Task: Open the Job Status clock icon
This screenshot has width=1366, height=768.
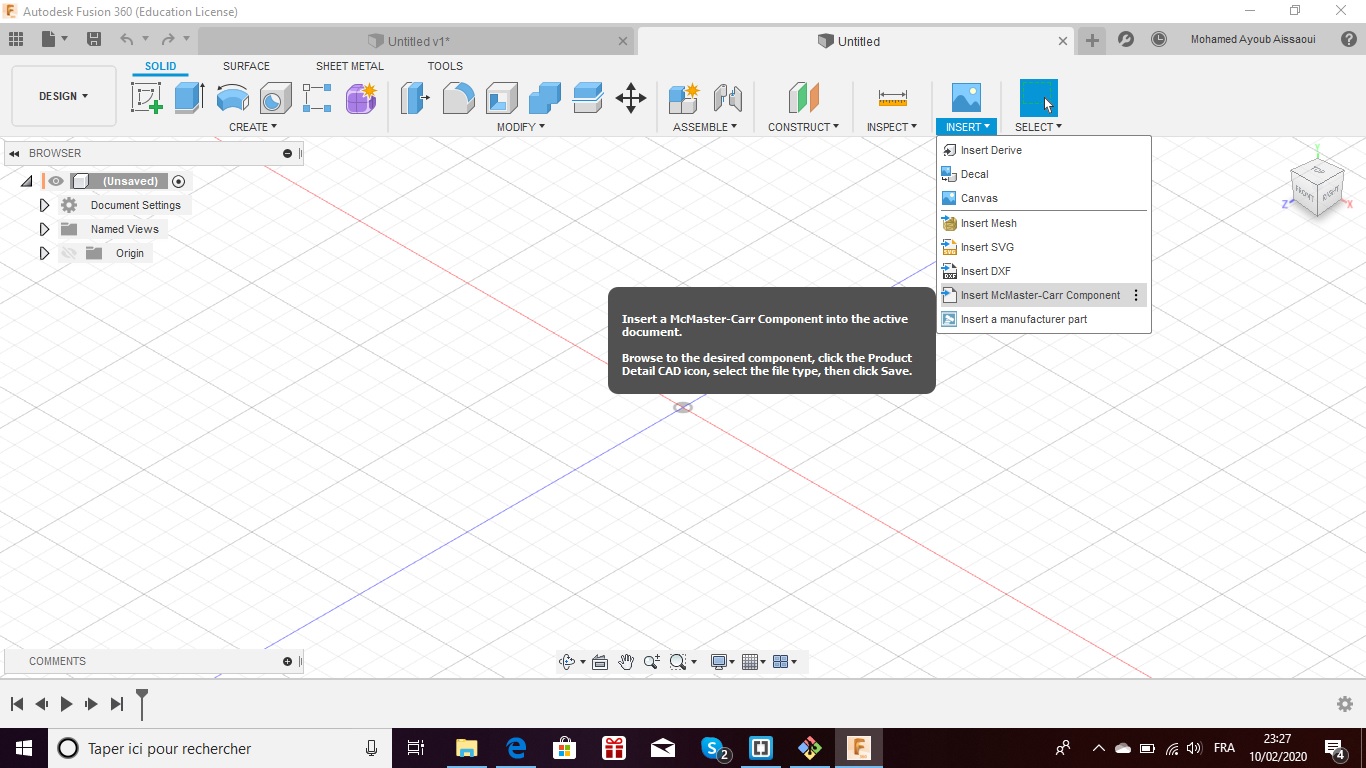Action: pyautogui.click(x=1159, y=40)
